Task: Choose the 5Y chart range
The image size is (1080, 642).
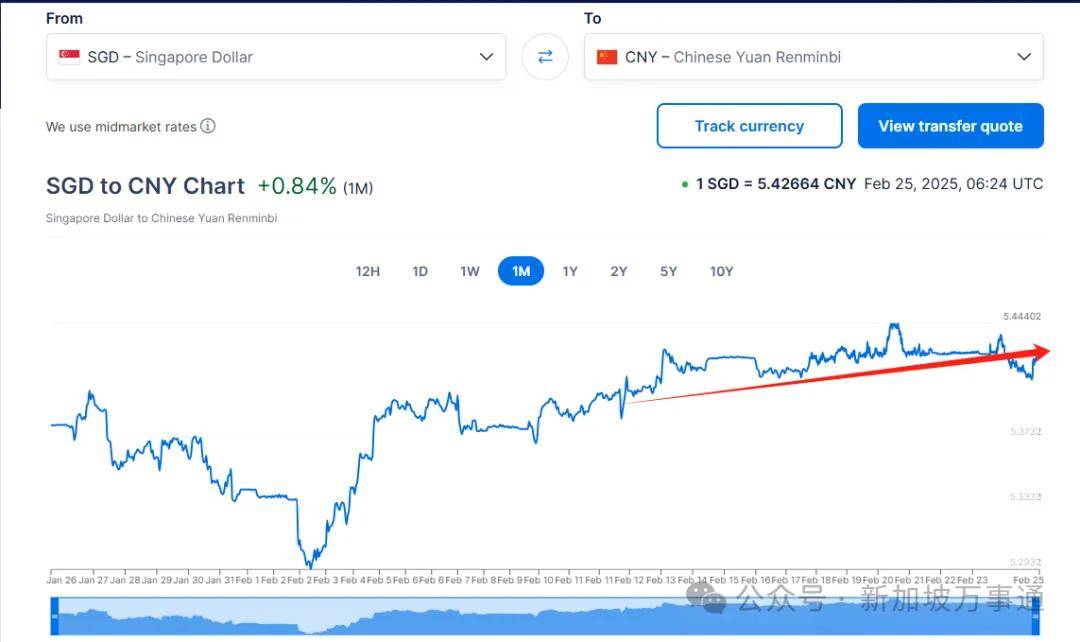Action: 668,271
